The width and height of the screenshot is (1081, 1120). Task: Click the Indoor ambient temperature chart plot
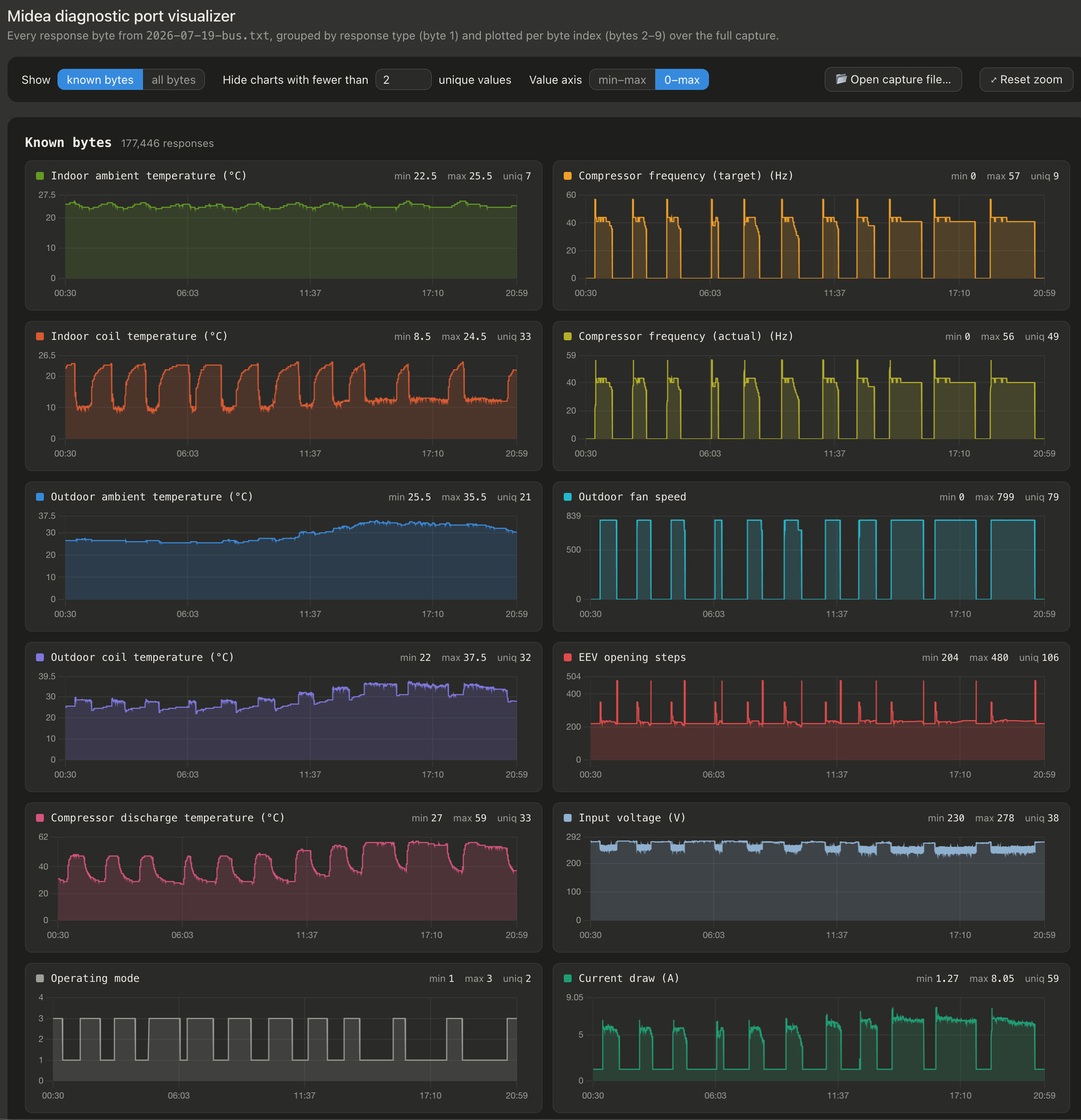pyautogui.click(x=291, y=236)
